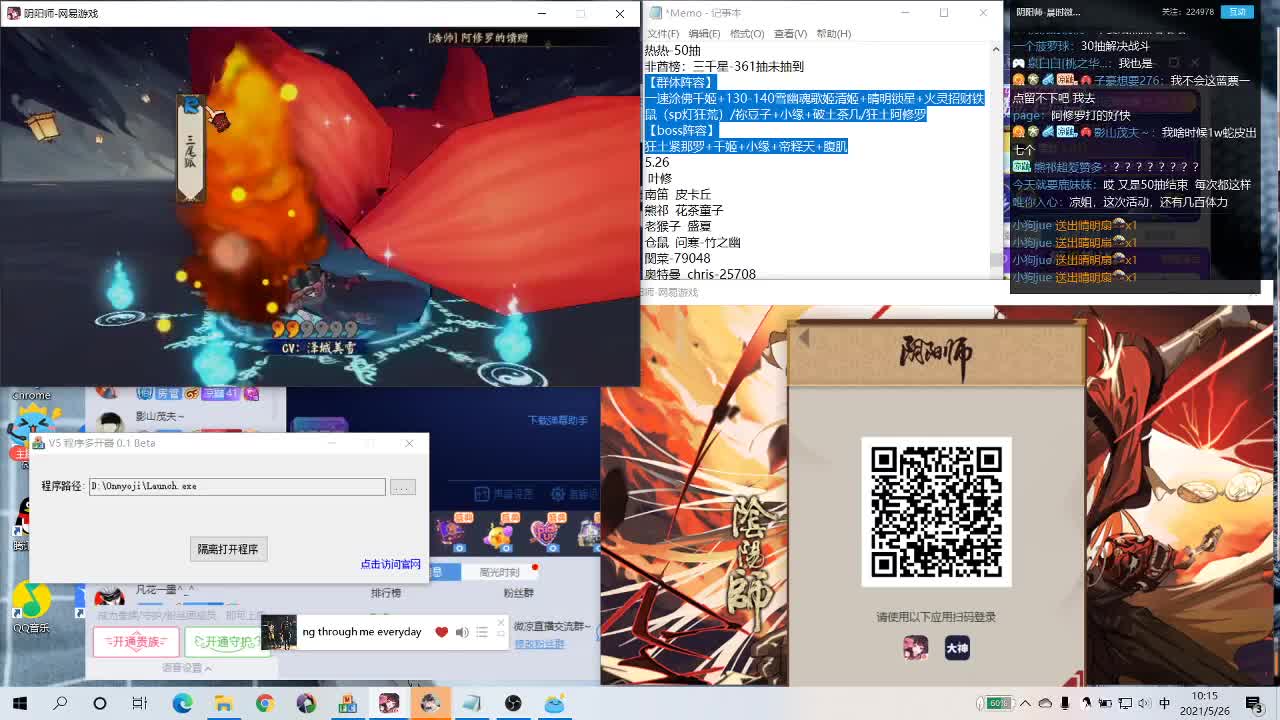
Task: Click the 隔离打开程序 button
Action: pyautogui.click(x=228, y=549)
